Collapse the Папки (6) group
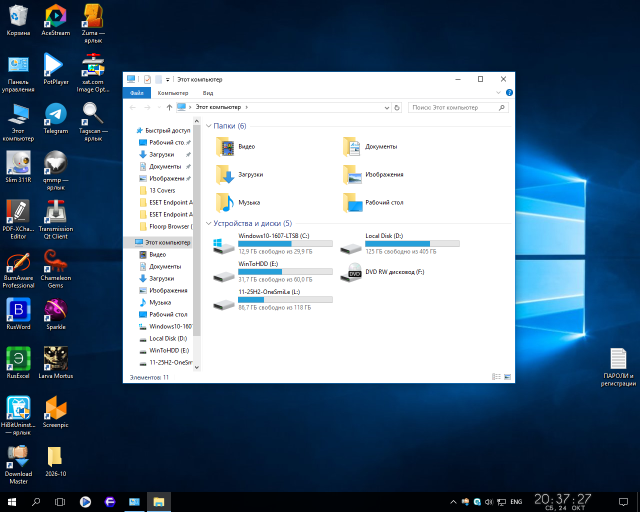 click(x=209, y=126)
